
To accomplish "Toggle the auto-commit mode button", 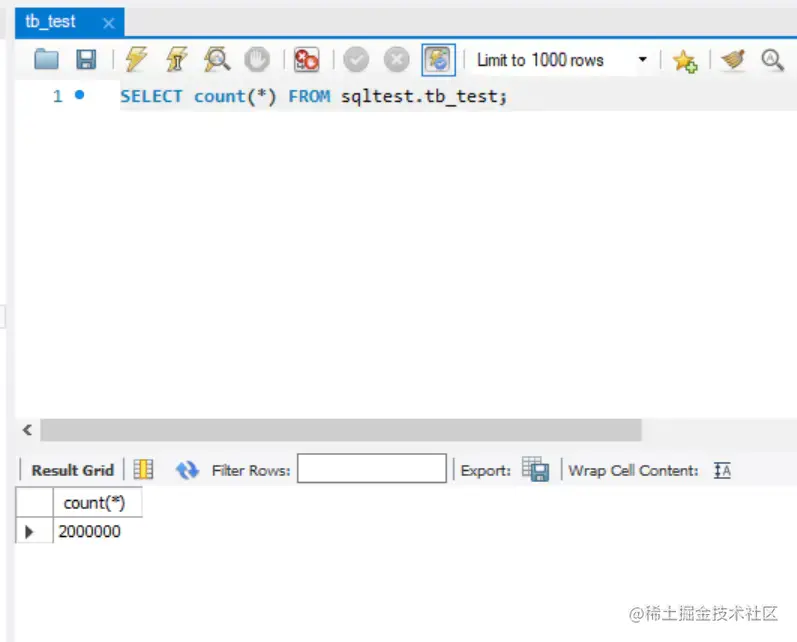I will tap(438, 60).
